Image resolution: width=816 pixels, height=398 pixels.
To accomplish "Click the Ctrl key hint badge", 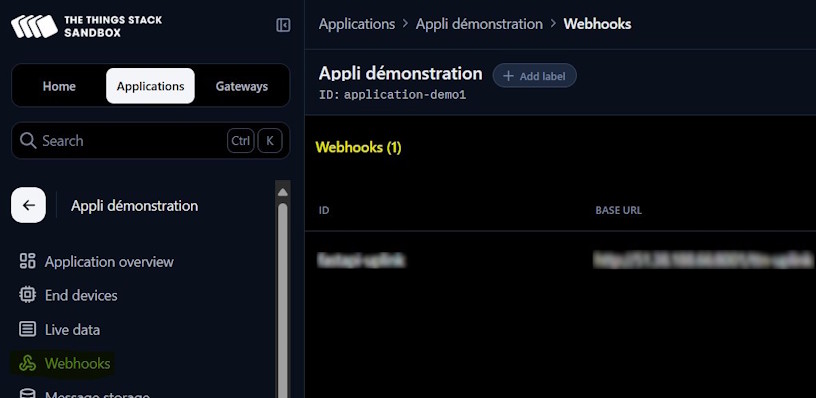I will click(x=240, y=140).
